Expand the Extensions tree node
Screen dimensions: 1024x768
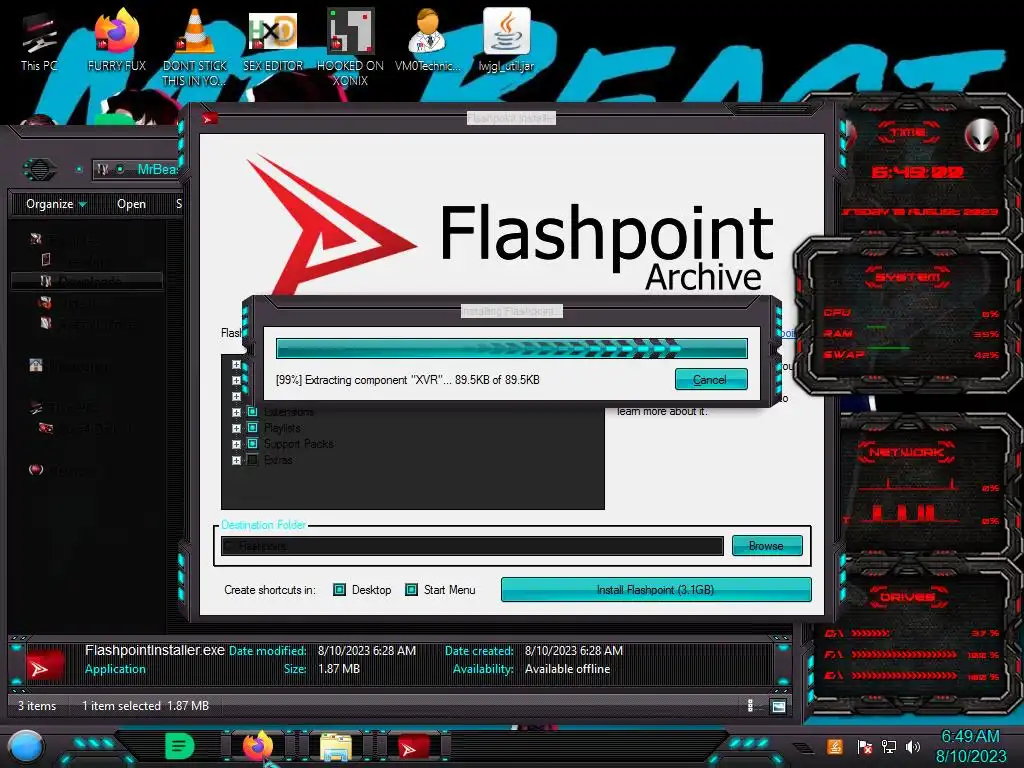tap(236, 412)
